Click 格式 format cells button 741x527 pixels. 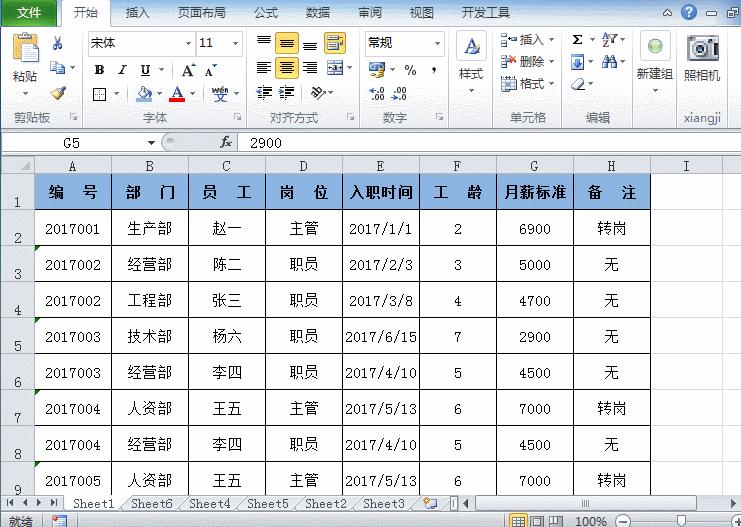point(527,84)
